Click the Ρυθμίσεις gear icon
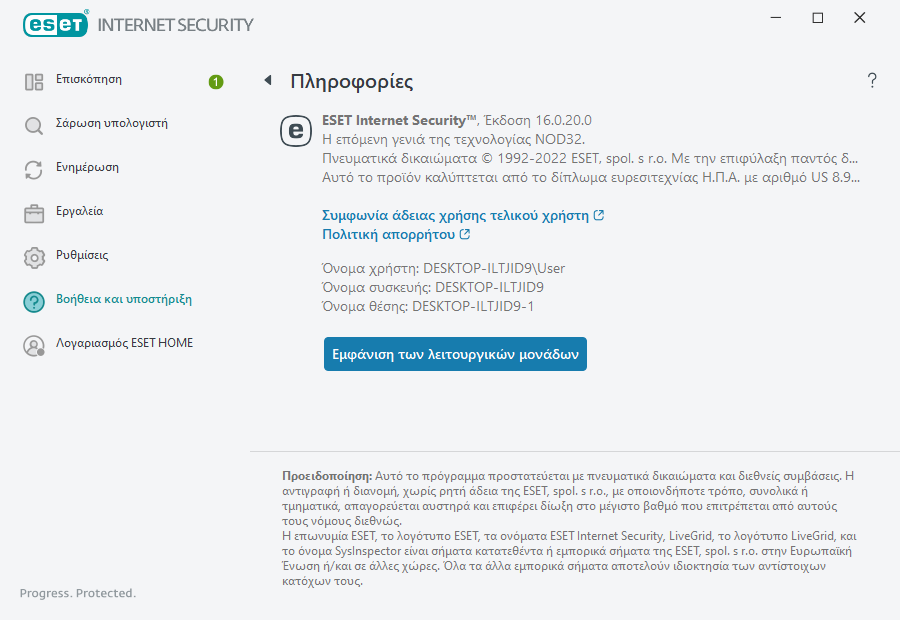The width and height of the screenshot is (900, 620). point(34,258)
